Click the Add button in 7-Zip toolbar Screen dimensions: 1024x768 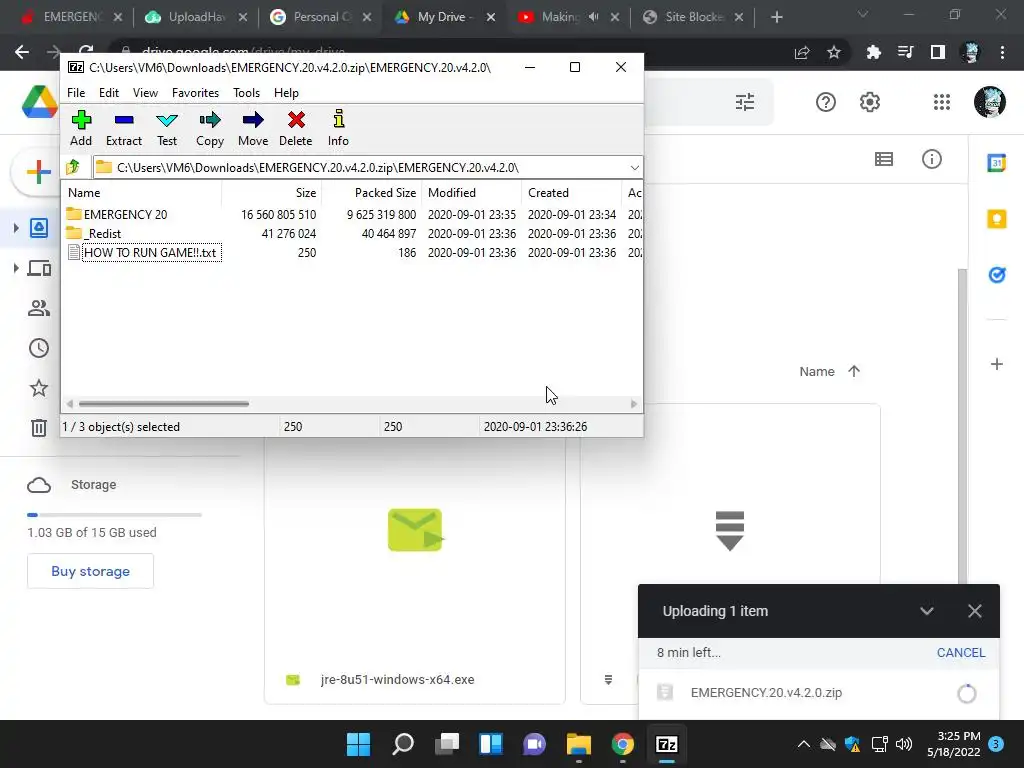point(81,129)
